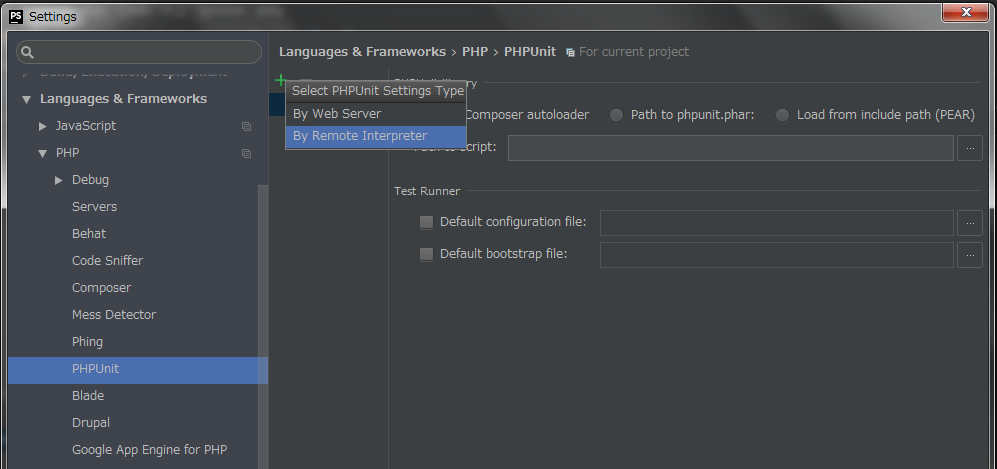Screen dimensions: 997x469
Task: Click the Default bootstrap file text field
Action: tap(777, 255)
